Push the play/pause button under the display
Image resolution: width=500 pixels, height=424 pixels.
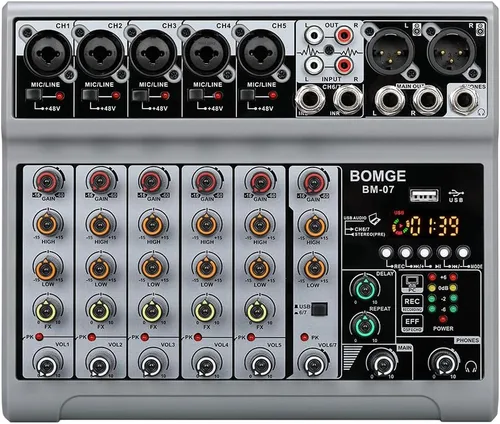[x=424, y=253]
